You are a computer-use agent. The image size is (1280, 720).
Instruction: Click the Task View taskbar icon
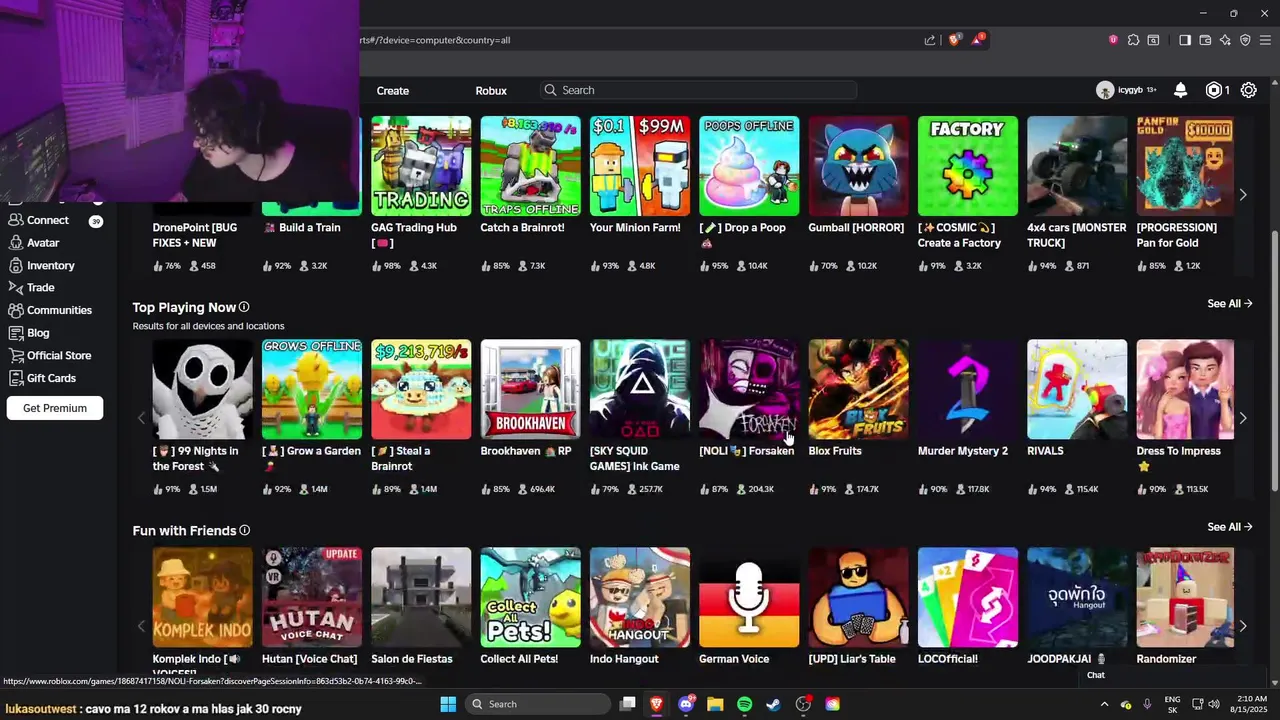[627, 704]
